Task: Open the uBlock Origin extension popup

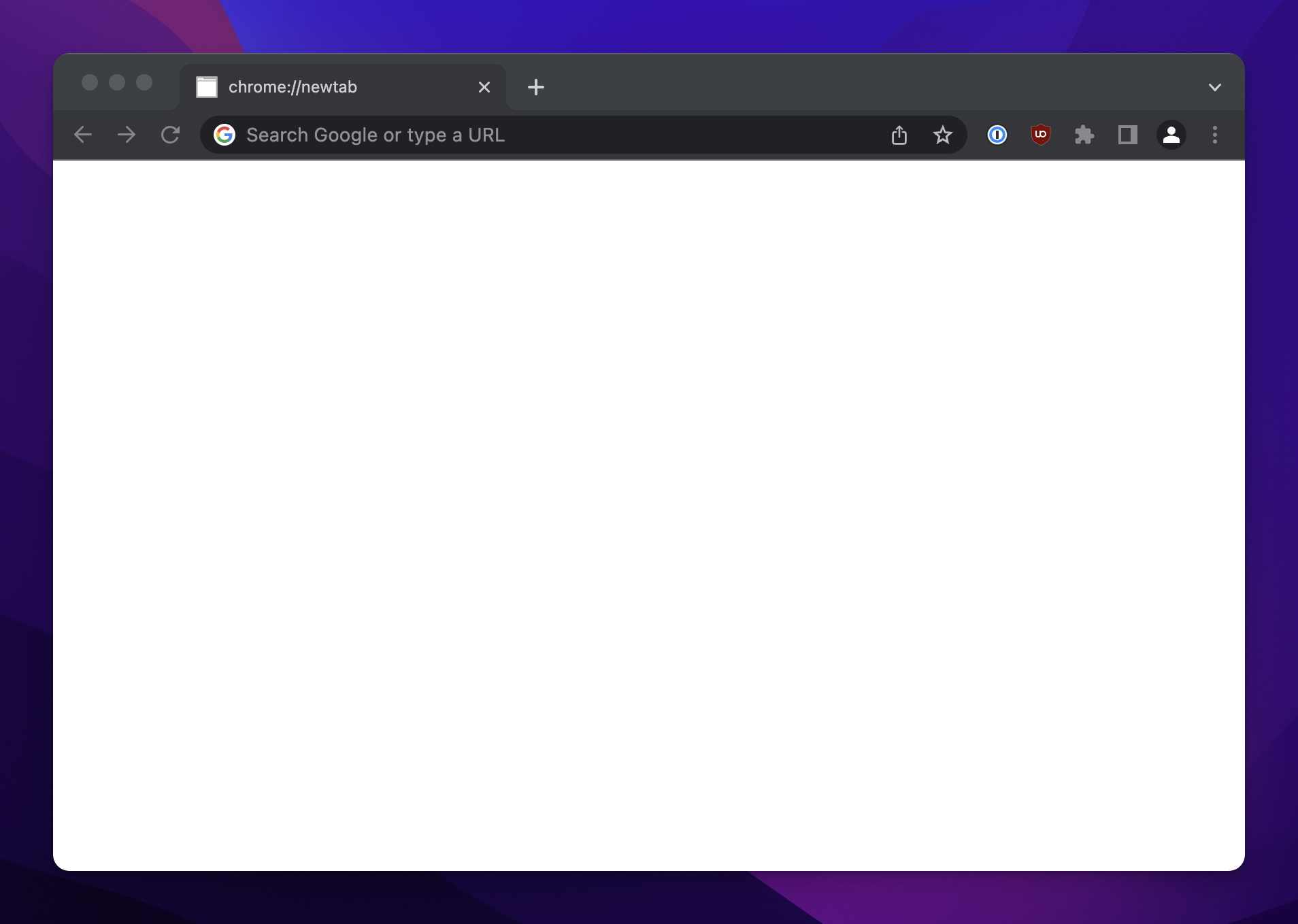Action: click(1041, 135)
